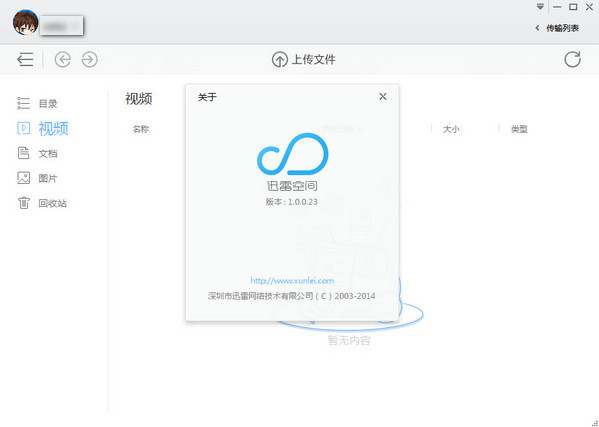Open the username dropdown beside the avatar
Screen dimensions: 599x427
tap(62, 26)
